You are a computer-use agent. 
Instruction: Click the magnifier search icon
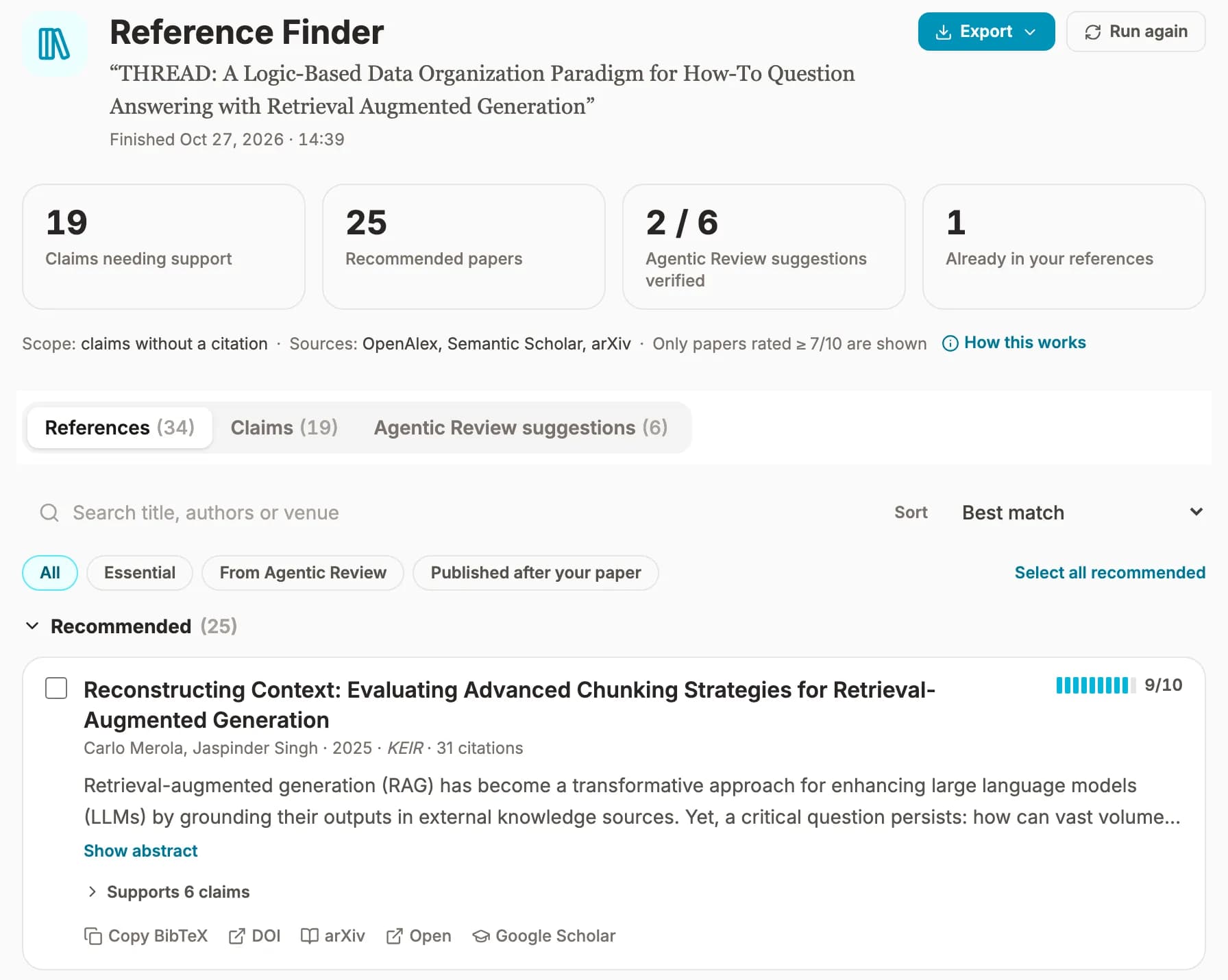pyautogui.click(x=49, y=513)
